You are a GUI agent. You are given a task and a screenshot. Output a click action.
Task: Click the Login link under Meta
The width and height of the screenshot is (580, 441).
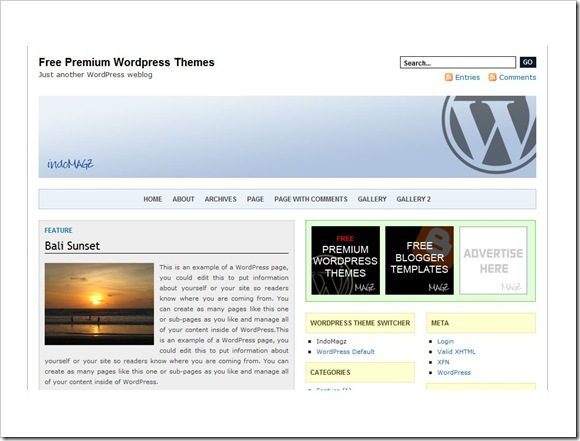coord(445,341)
